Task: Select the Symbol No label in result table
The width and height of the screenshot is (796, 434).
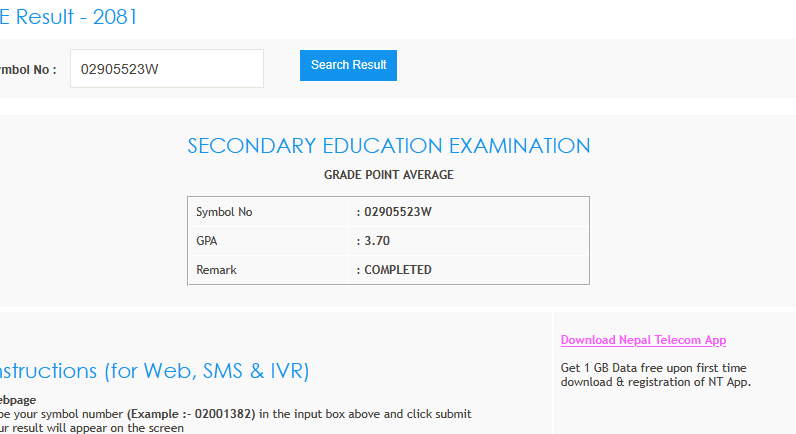Action: point(224,212)
